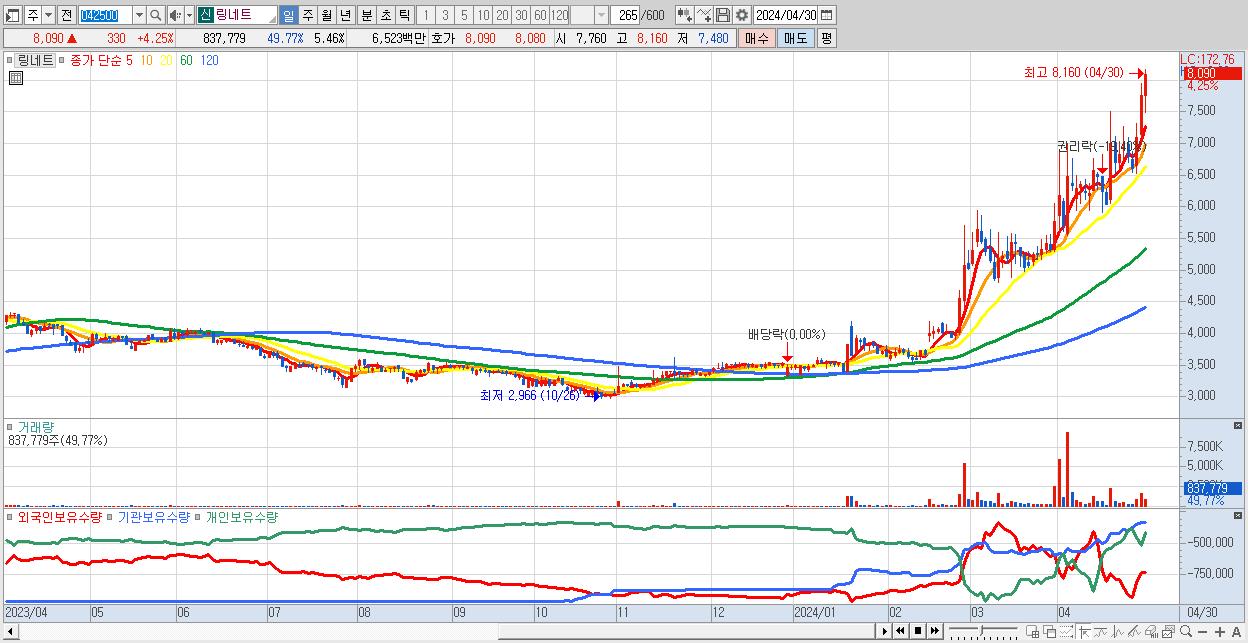Click the 매수 buy button
Image resolution: width=1248 pixels, height=643 pixels.
(x=757, y=38)
